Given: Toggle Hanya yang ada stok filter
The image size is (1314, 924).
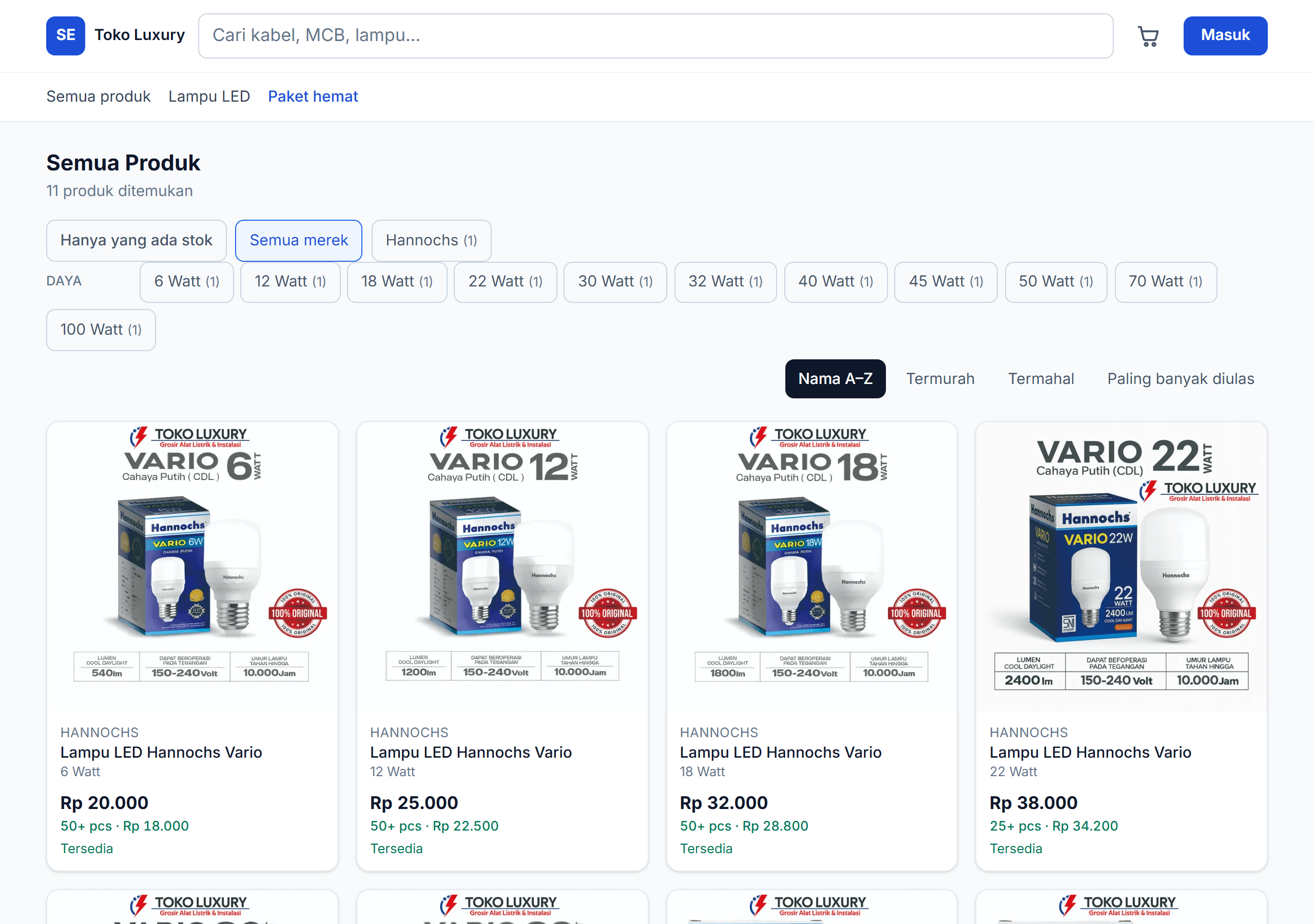Looking at the screenshot, I should pyautogui.click(x=136, y=240).
